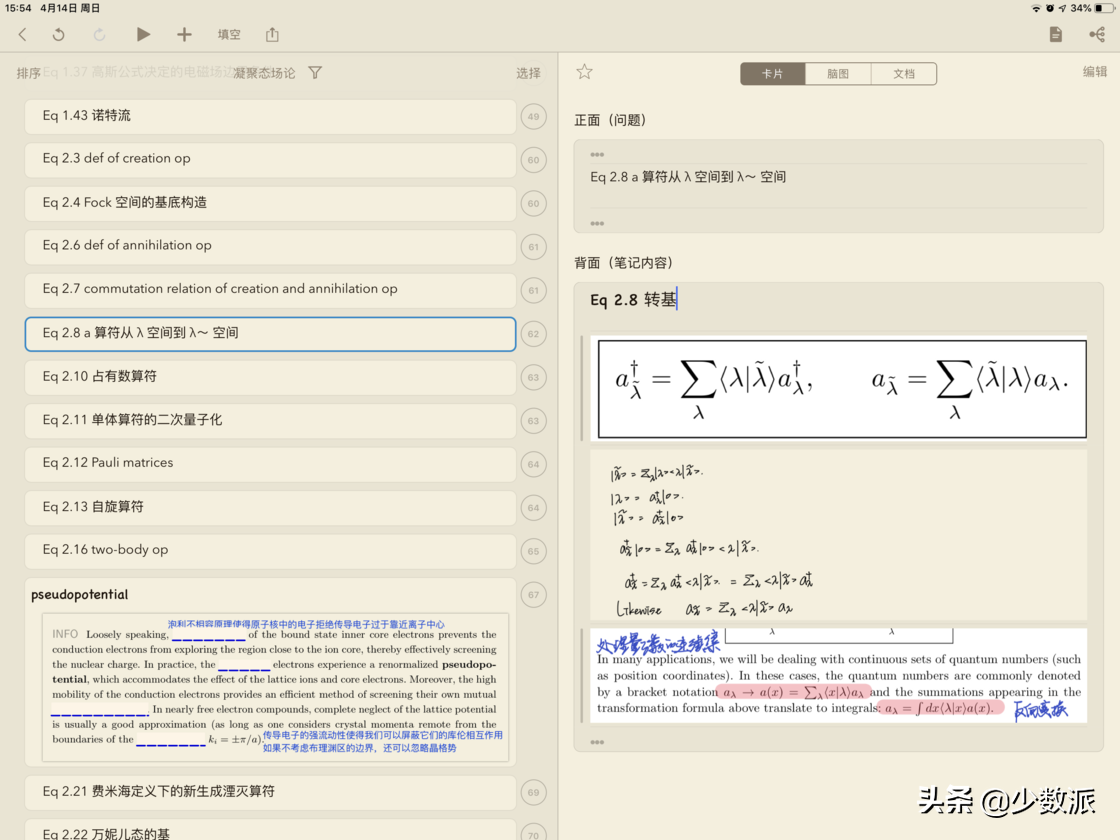Screen dimensions: 1120x840
Task: Open card Eq 2.3 def of creation op
Action: tap(270, 159)
